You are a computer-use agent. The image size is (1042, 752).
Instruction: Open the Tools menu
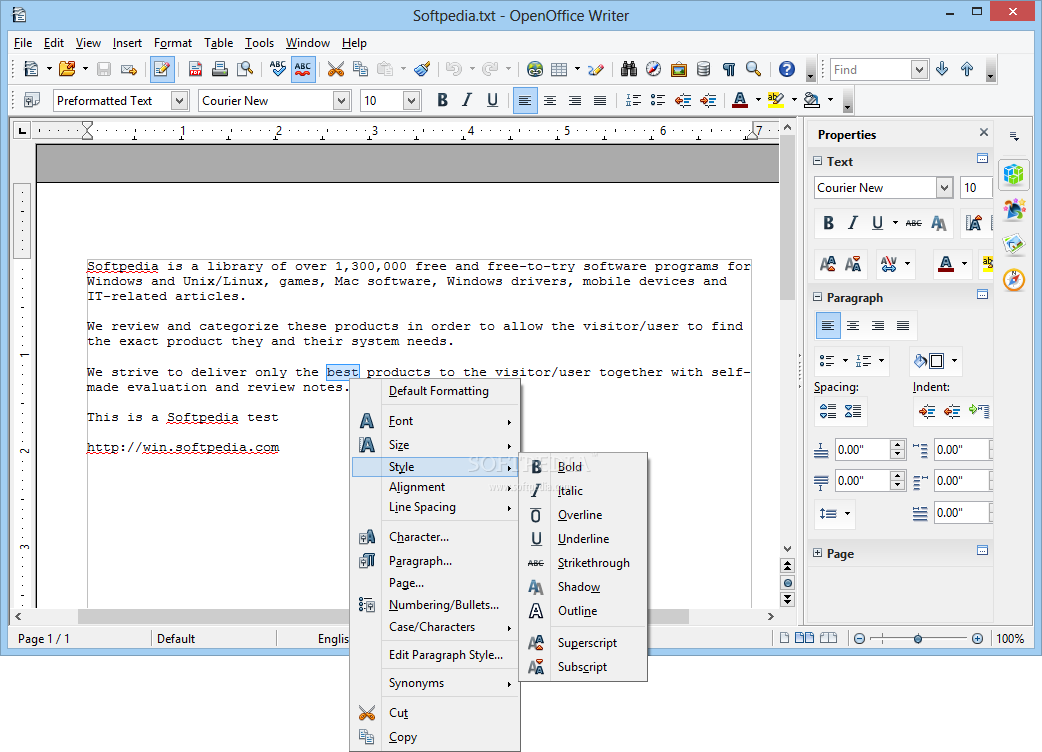coord(259,43)
